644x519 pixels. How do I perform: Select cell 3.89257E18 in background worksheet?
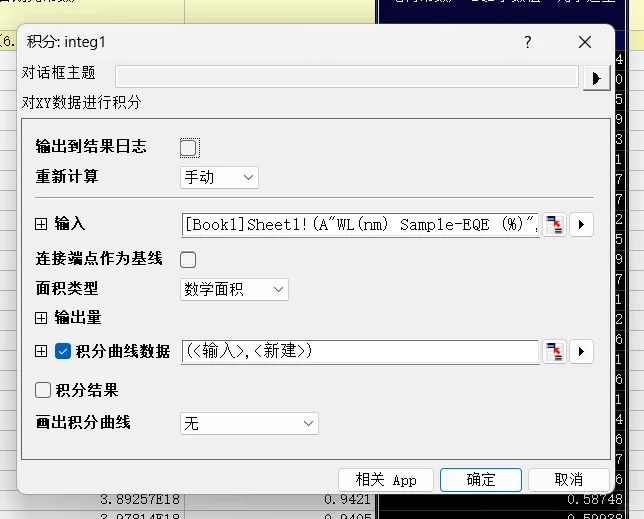click(x=140, y=499)
